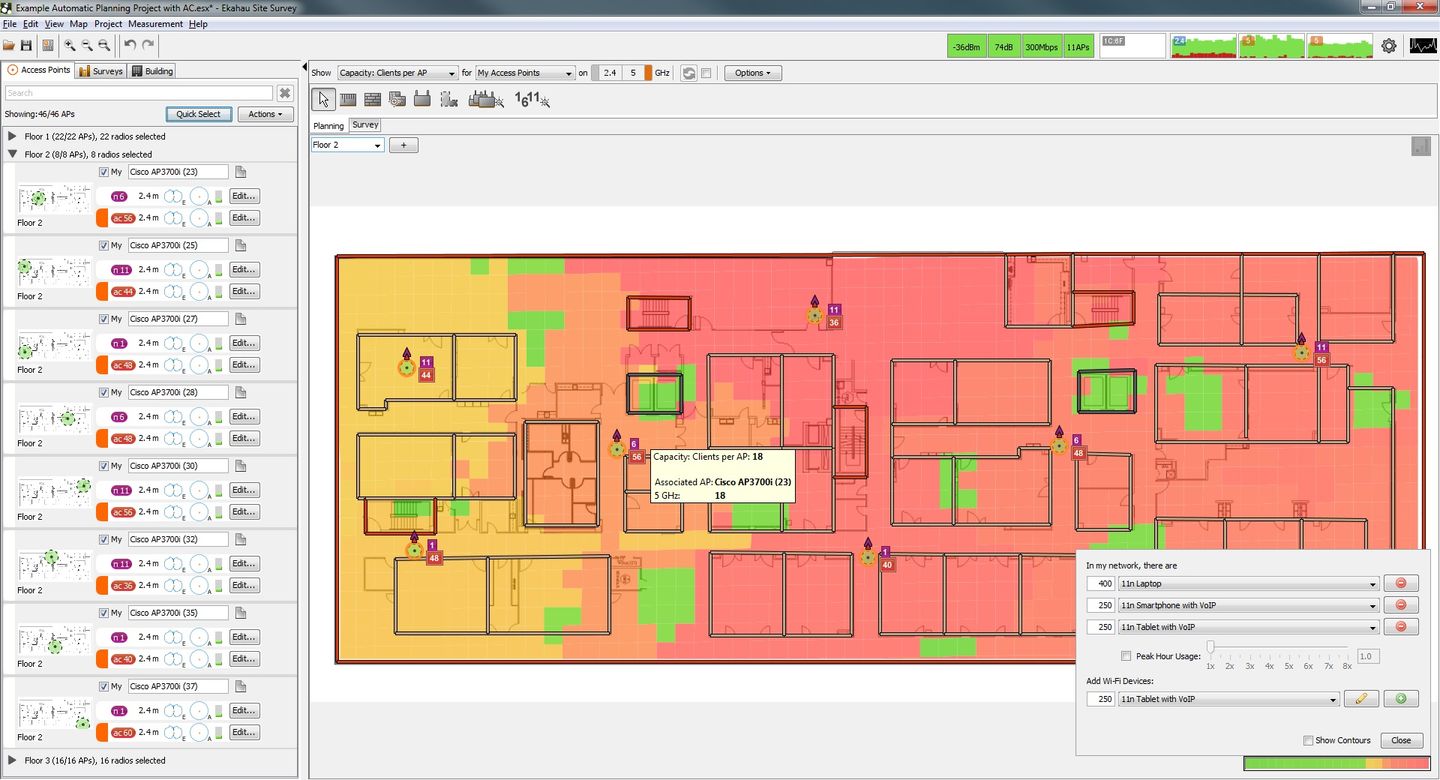Select the 5 GHz band toggle
The image size is (1440, 780).
633,73
